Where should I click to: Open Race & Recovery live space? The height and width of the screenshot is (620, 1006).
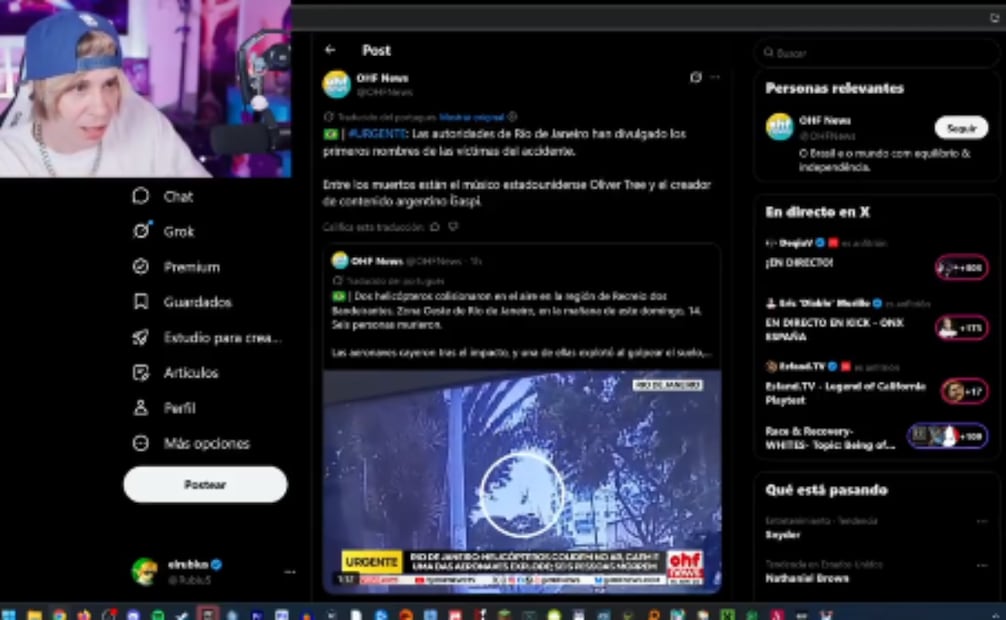click(x=830, y=438)
